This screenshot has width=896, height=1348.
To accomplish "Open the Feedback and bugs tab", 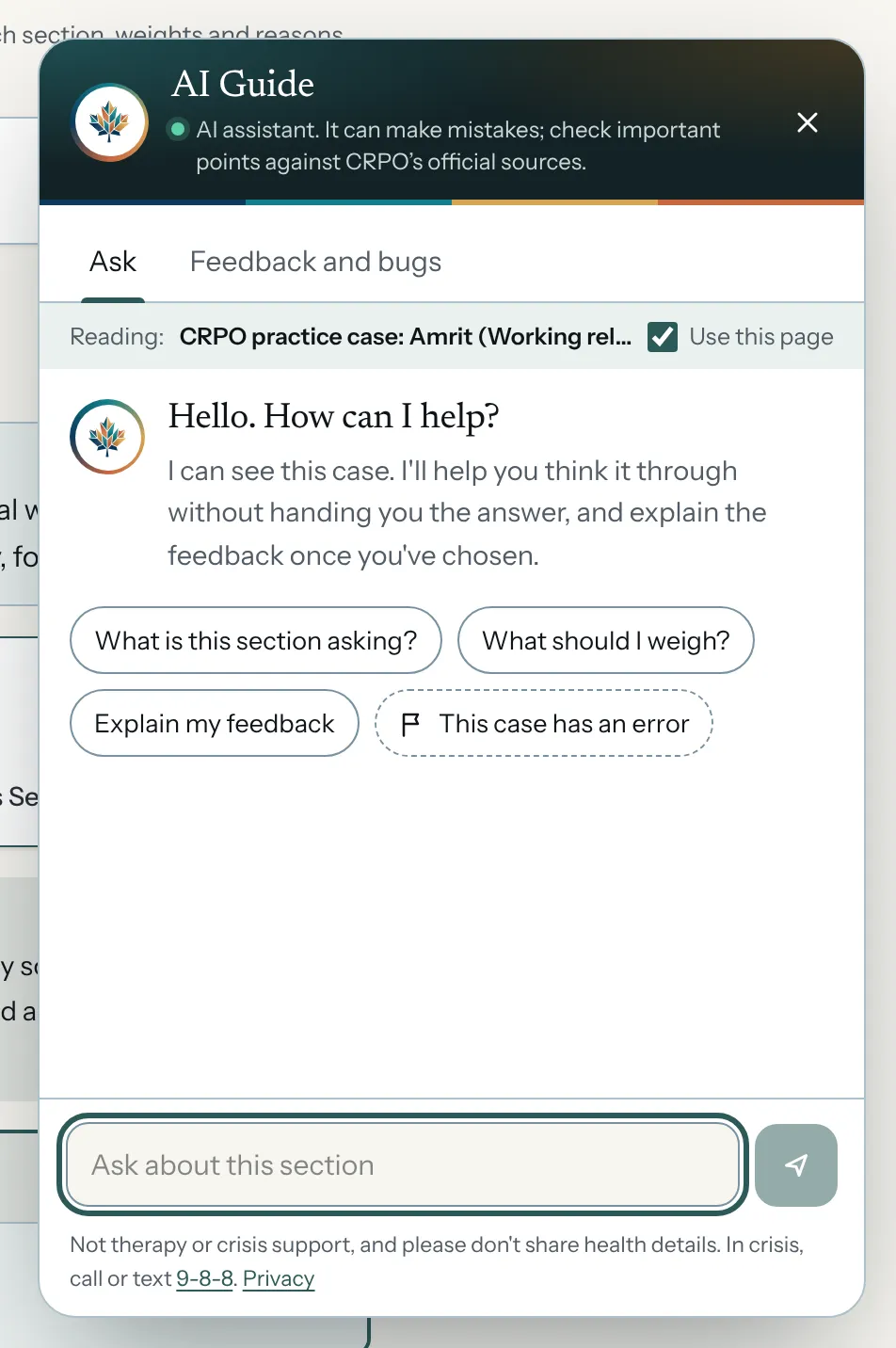I will [315, 262].
